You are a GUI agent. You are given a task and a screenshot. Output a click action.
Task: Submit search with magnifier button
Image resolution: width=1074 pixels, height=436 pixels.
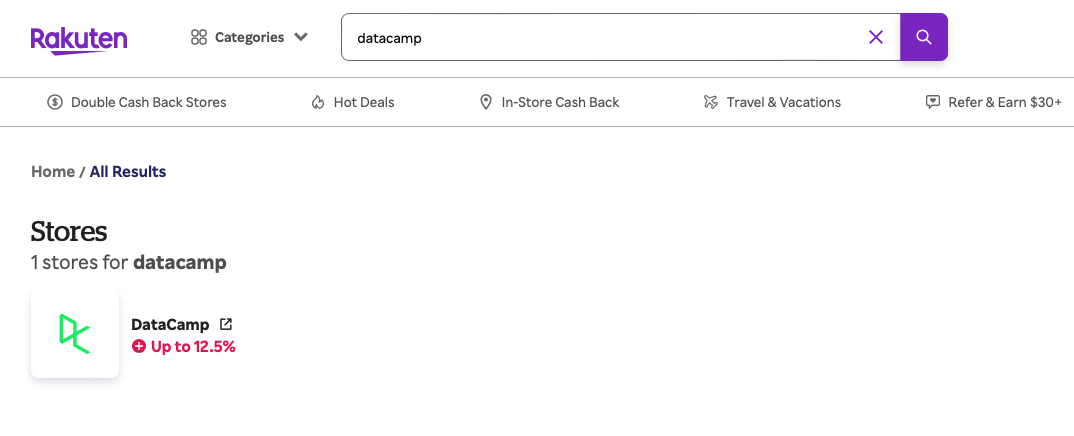(923, 37)
